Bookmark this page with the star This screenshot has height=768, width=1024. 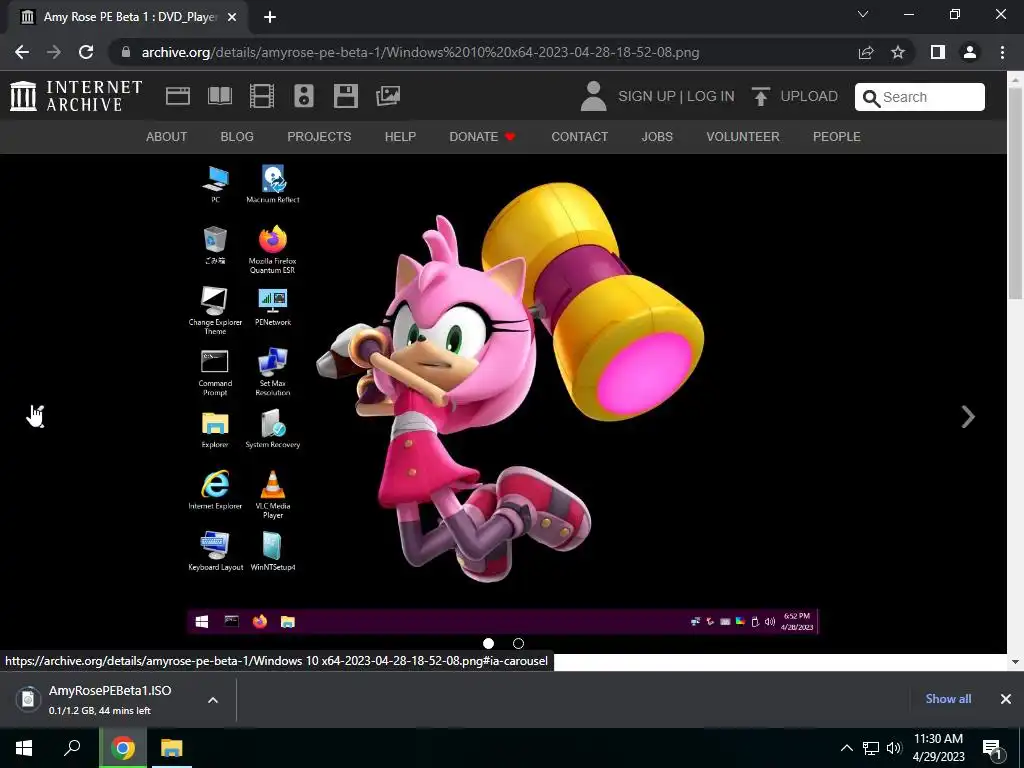[898, 52]
